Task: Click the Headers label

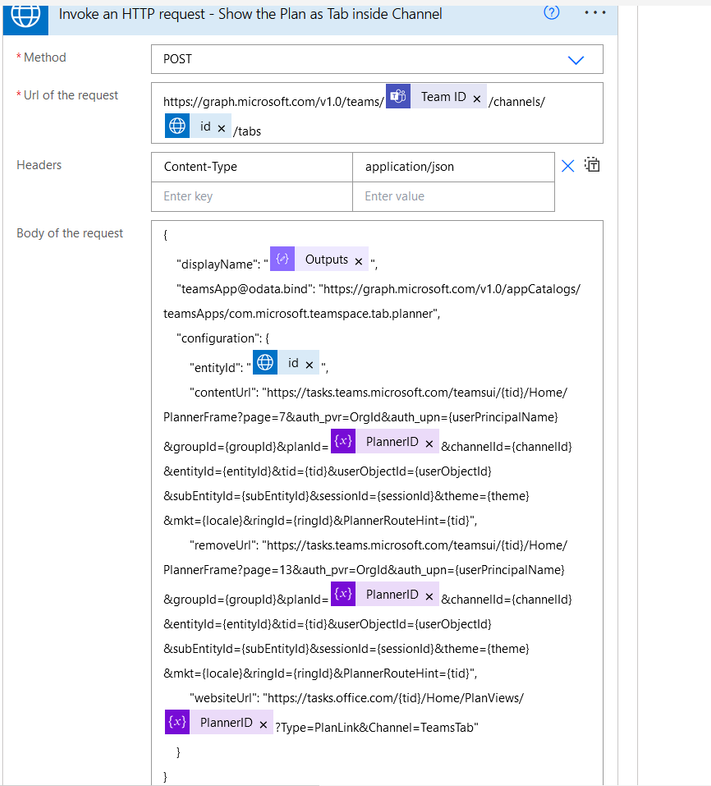Action: (x=39, y=165)
